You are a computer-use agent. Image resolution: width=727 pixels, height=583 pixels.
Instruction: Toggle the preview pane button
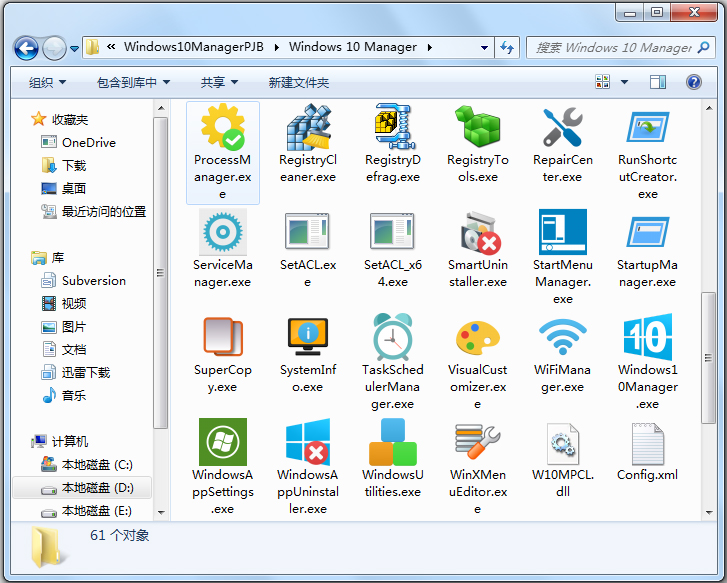point(657,82)
